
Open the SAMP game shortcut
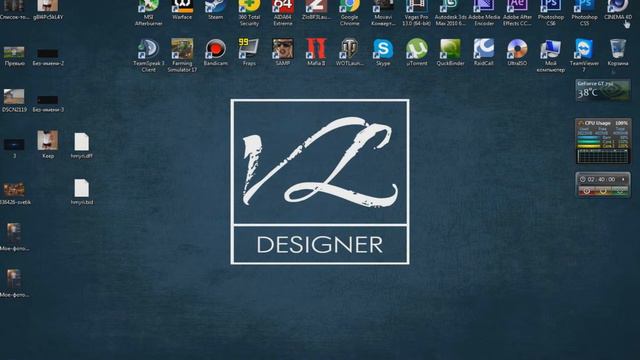[x=283, y=52]
